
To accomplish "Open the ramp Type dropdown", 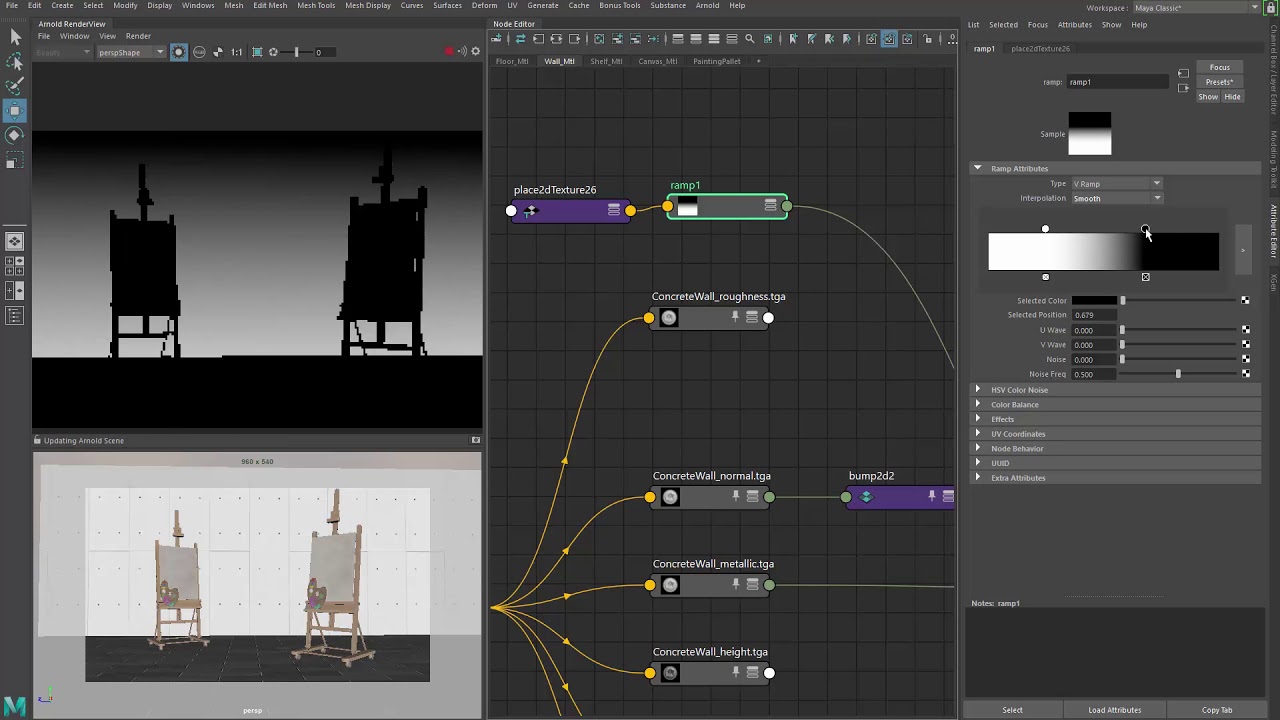I will point(1117,184).
